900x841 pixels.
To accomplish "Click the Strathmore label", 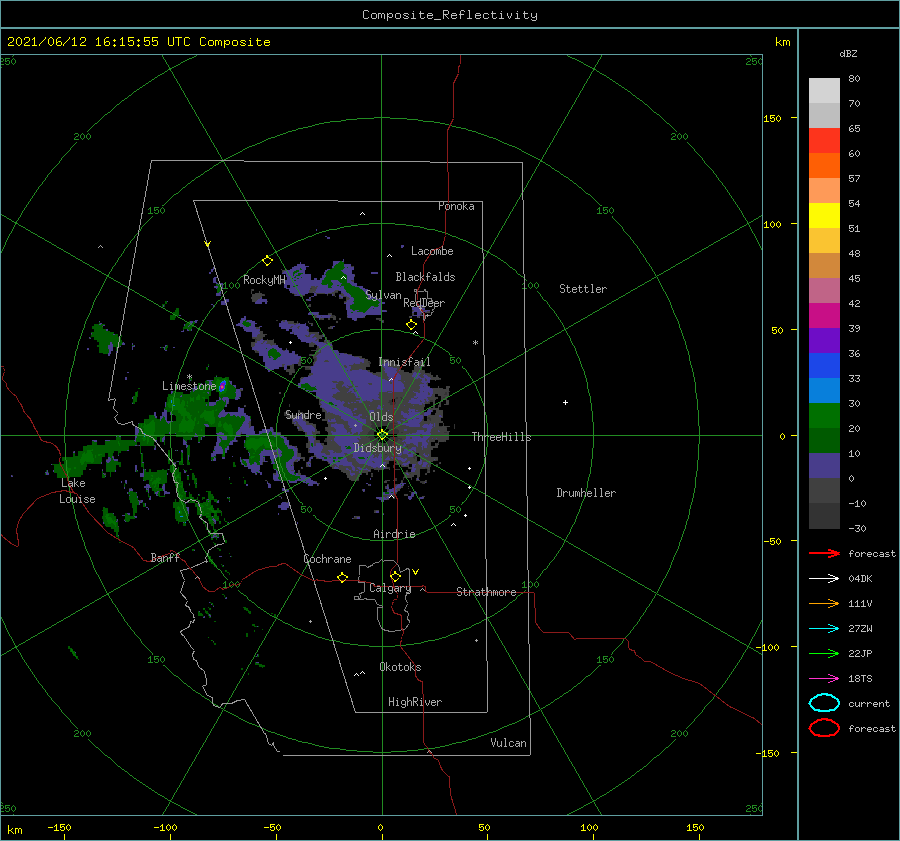I will click(486, 592).
